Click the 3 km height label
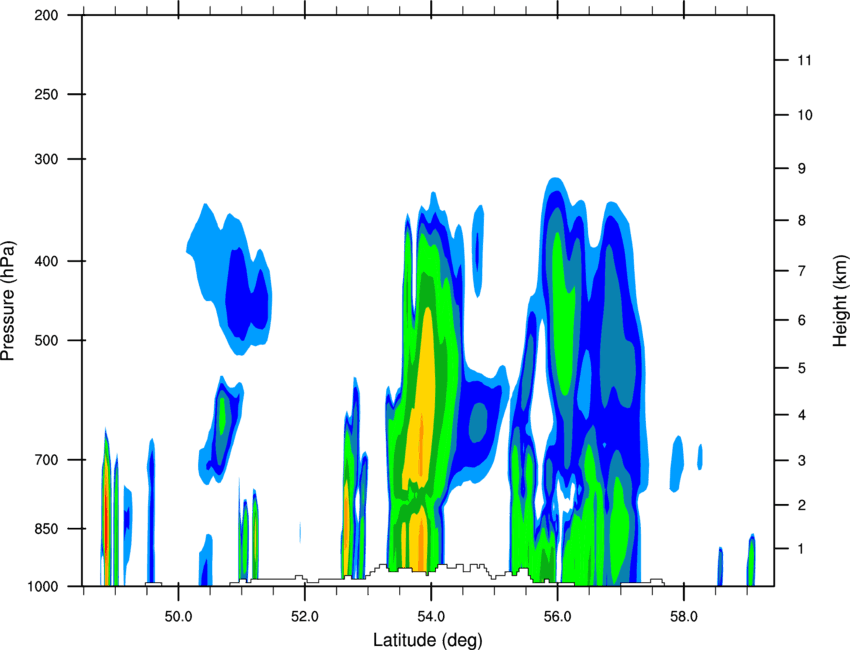The width and height of the screenshot is (850, 650). click(801, 461)
